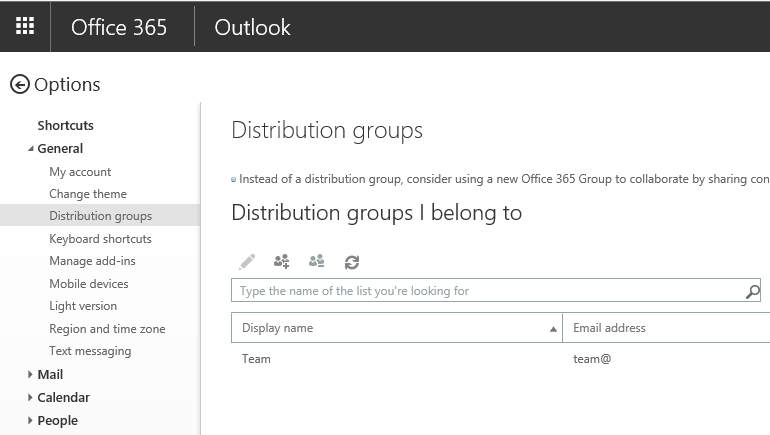Expand the Calendar section
Viewport: 770px width, 435px height.
coord(30,398)
